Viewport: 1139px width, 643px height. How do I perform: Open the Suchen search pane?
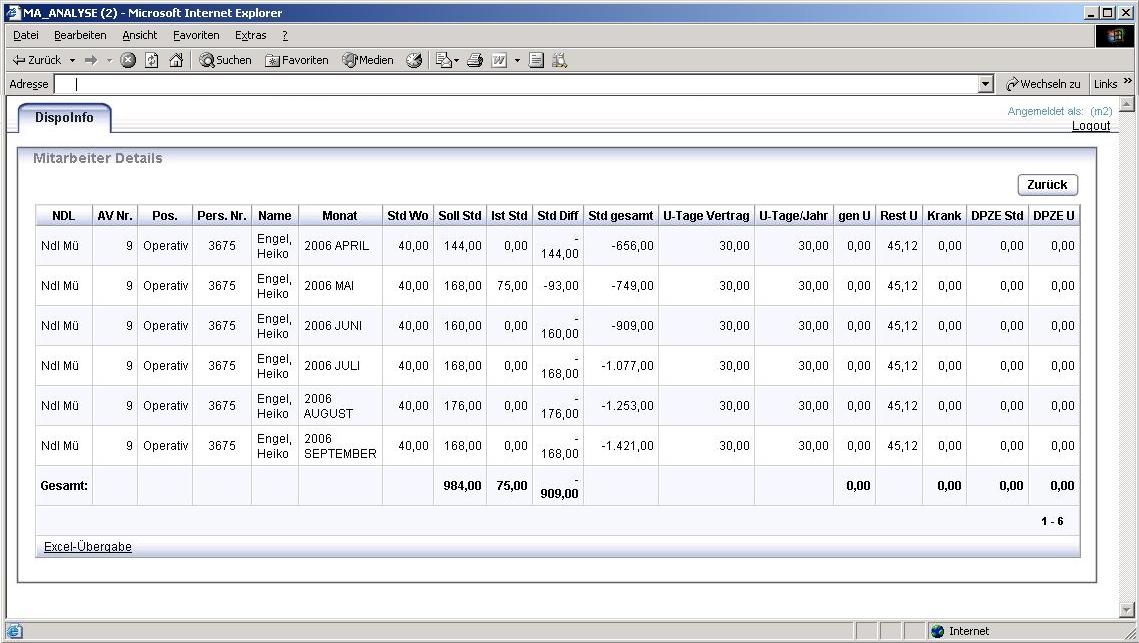point(225,60)
